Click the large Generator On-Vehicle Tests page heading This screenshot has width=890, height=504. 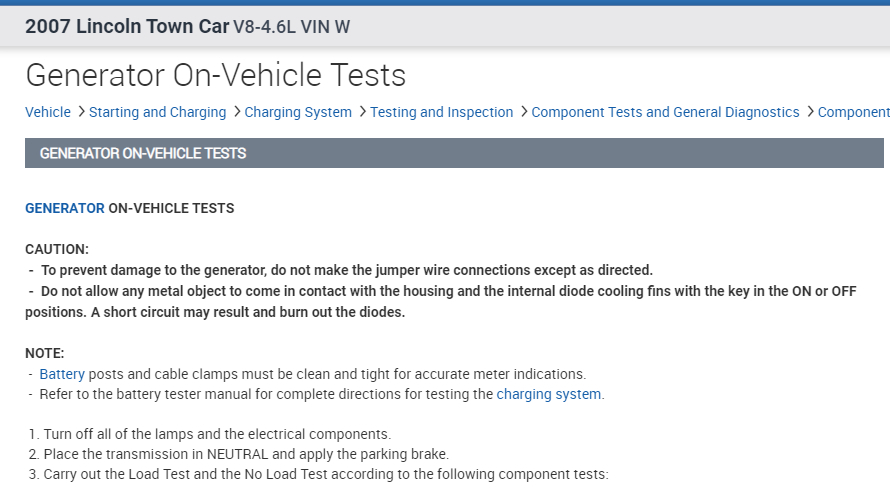216,75
